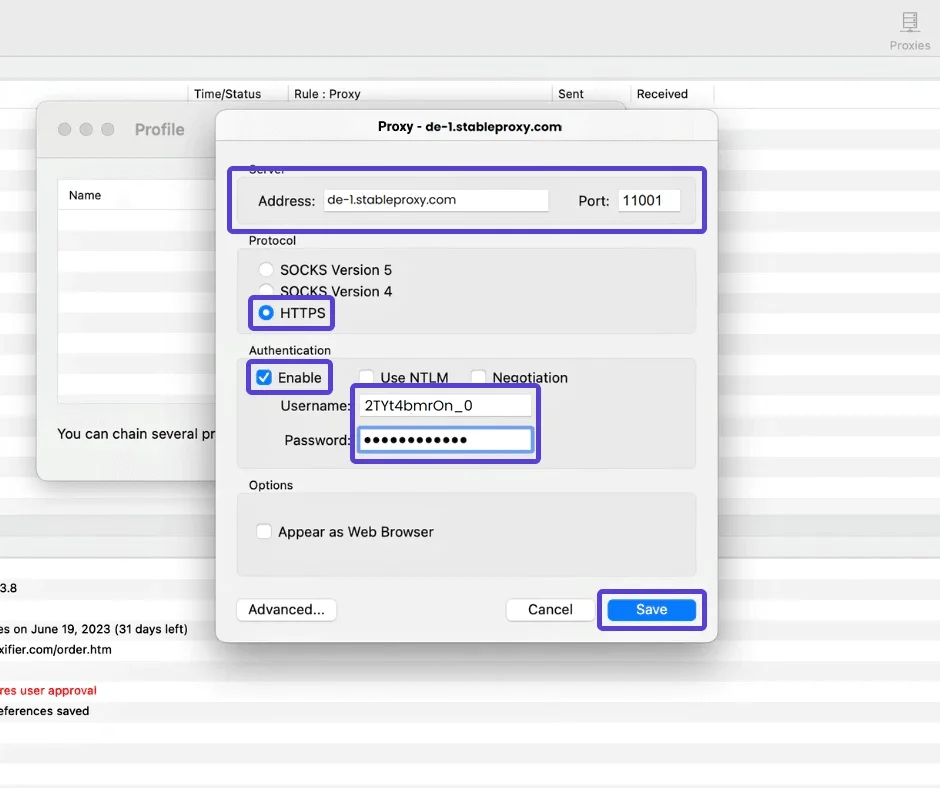Click the Port field showing 11001
Viewport: 940px width, 788px height.
(x=648, y=200)
